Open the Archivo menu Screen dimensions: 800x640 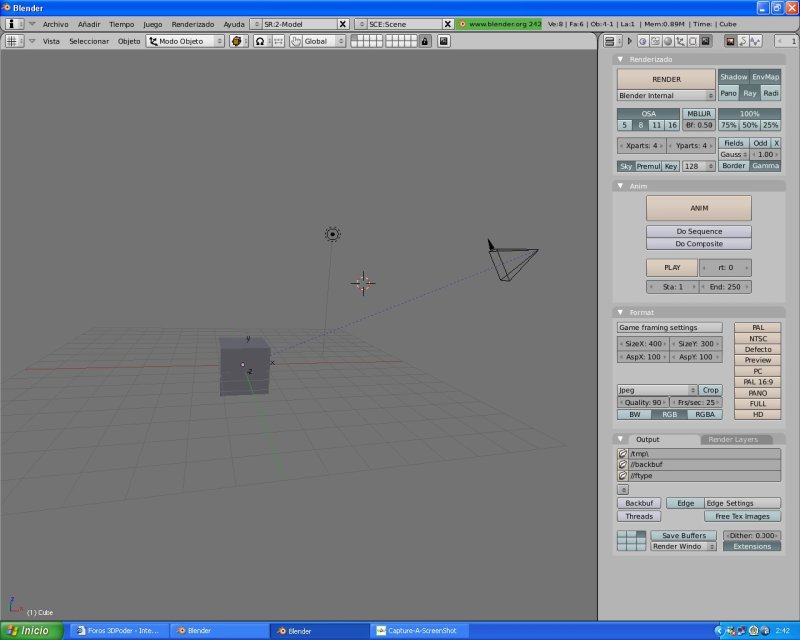click(x=56, y=24)
